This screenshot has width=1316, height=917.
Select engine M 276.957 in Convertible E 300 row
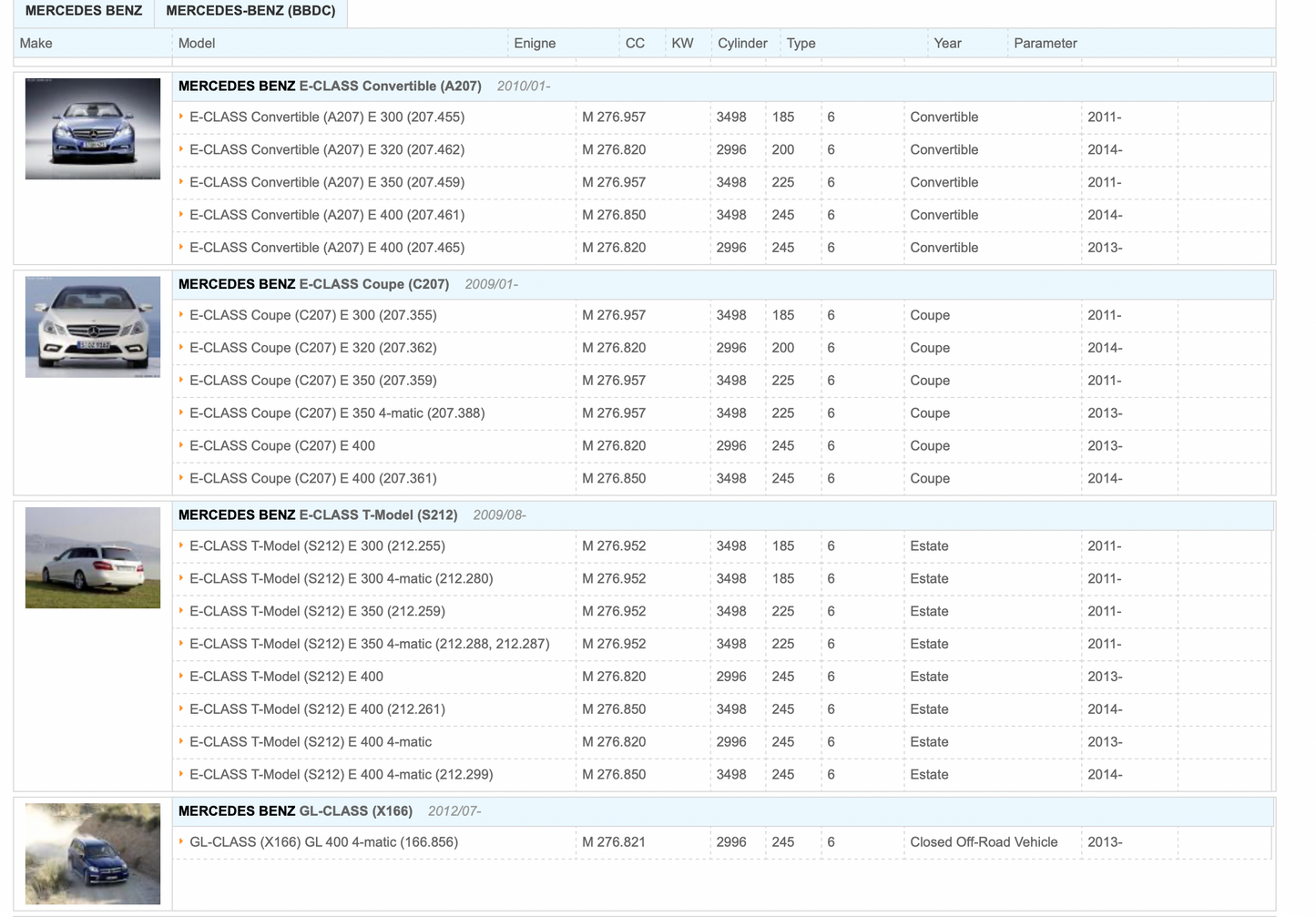pos(614,117)
